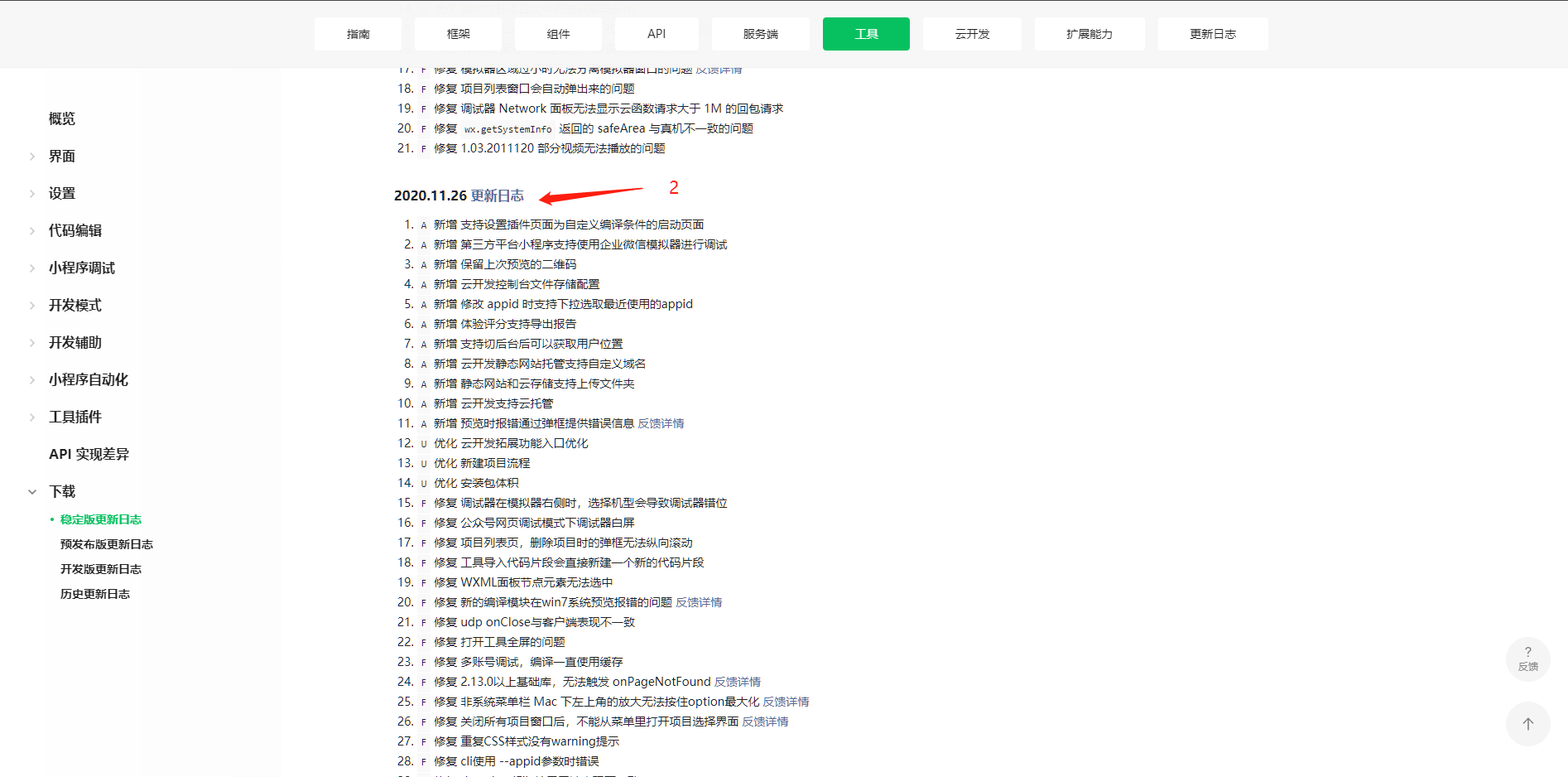Viewport: 1568px width, 777px height.
Task: Open 反馈详情 link for 关闭所有项目窗口 item
Action: click(x=765, y=721)
